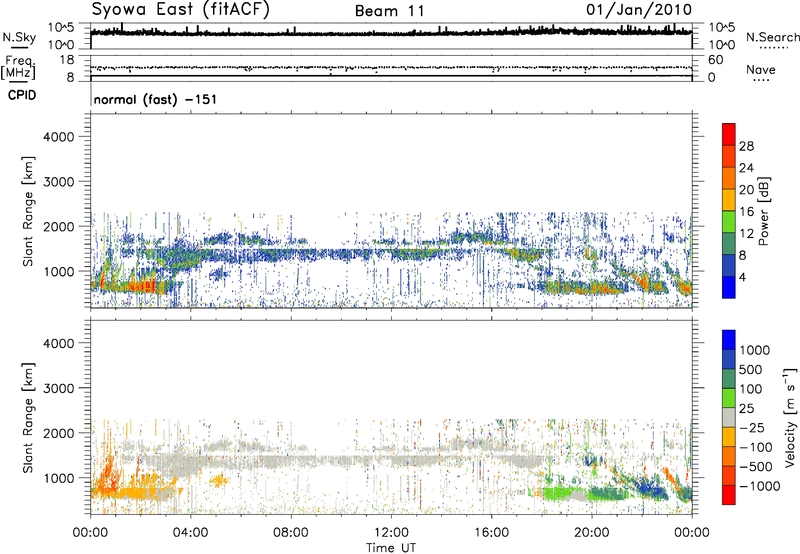This screenshot has height=554, width=800.
Task: Click the '-500' value on Velocity colorbar
Action: point(755,467)
